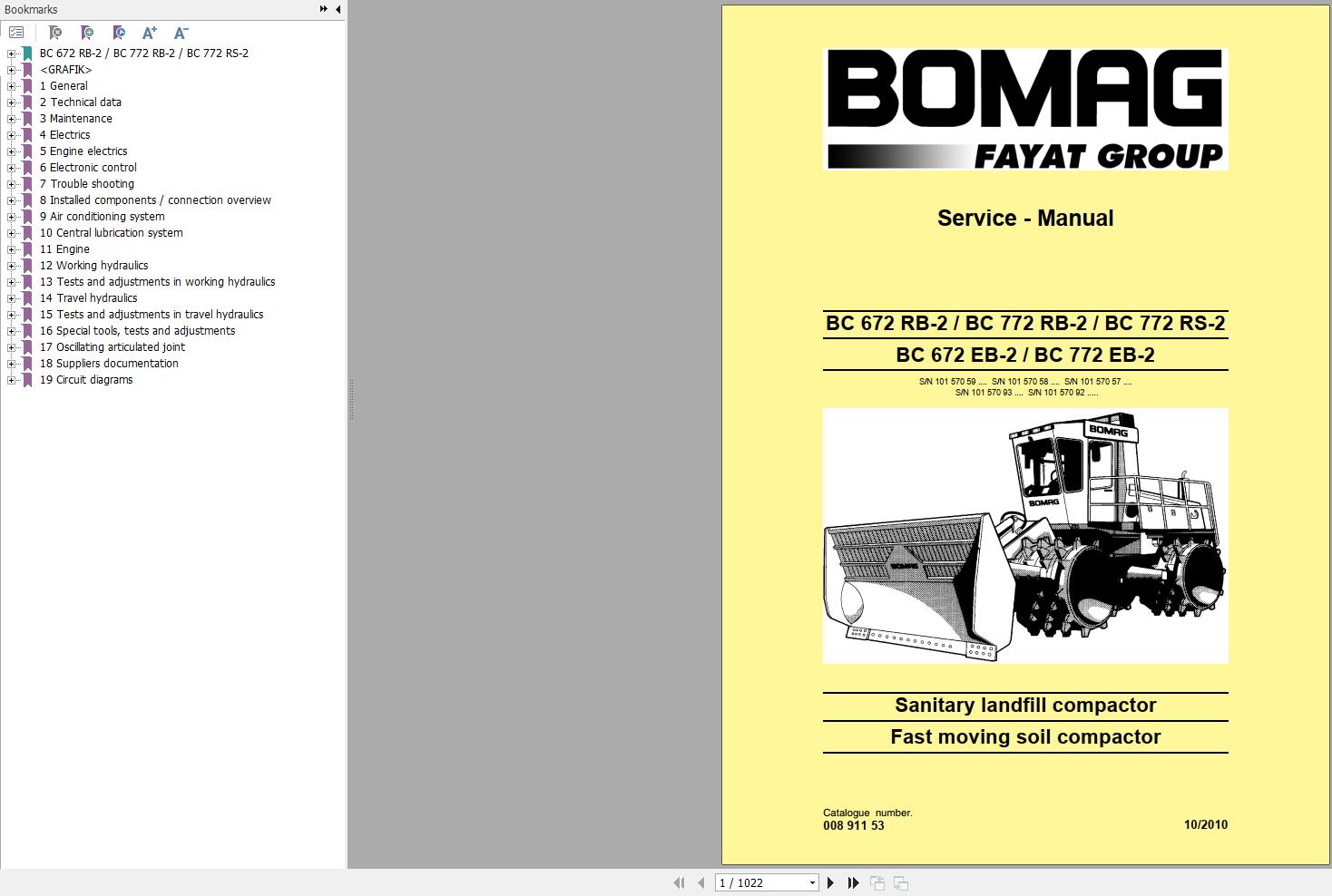The height and width of the screenshot is (896, 1332).
Task: Open the 1 General bookmark
Action: (64, 86)
